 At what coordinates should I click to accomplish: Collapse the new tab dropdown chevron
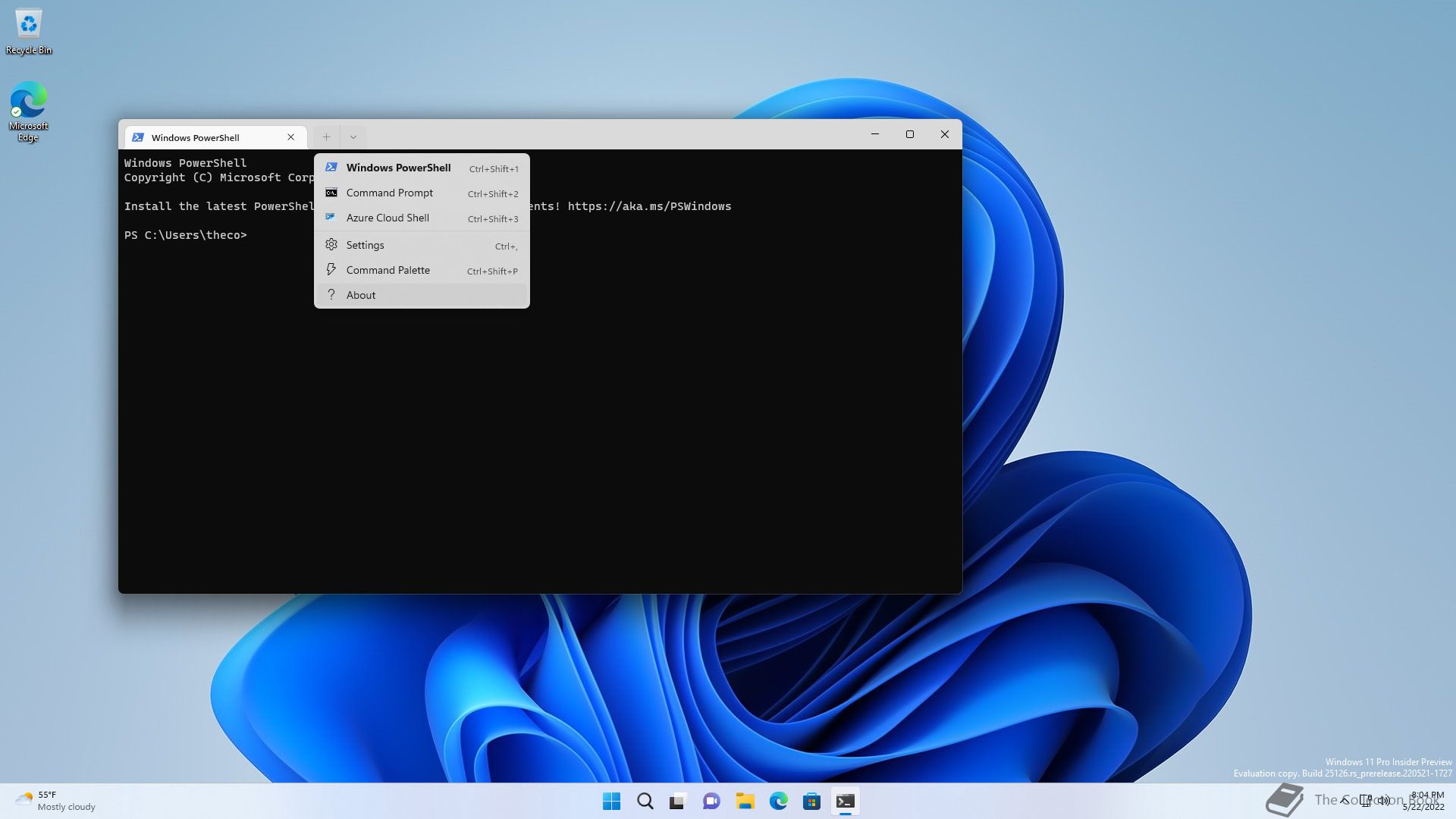353,137
